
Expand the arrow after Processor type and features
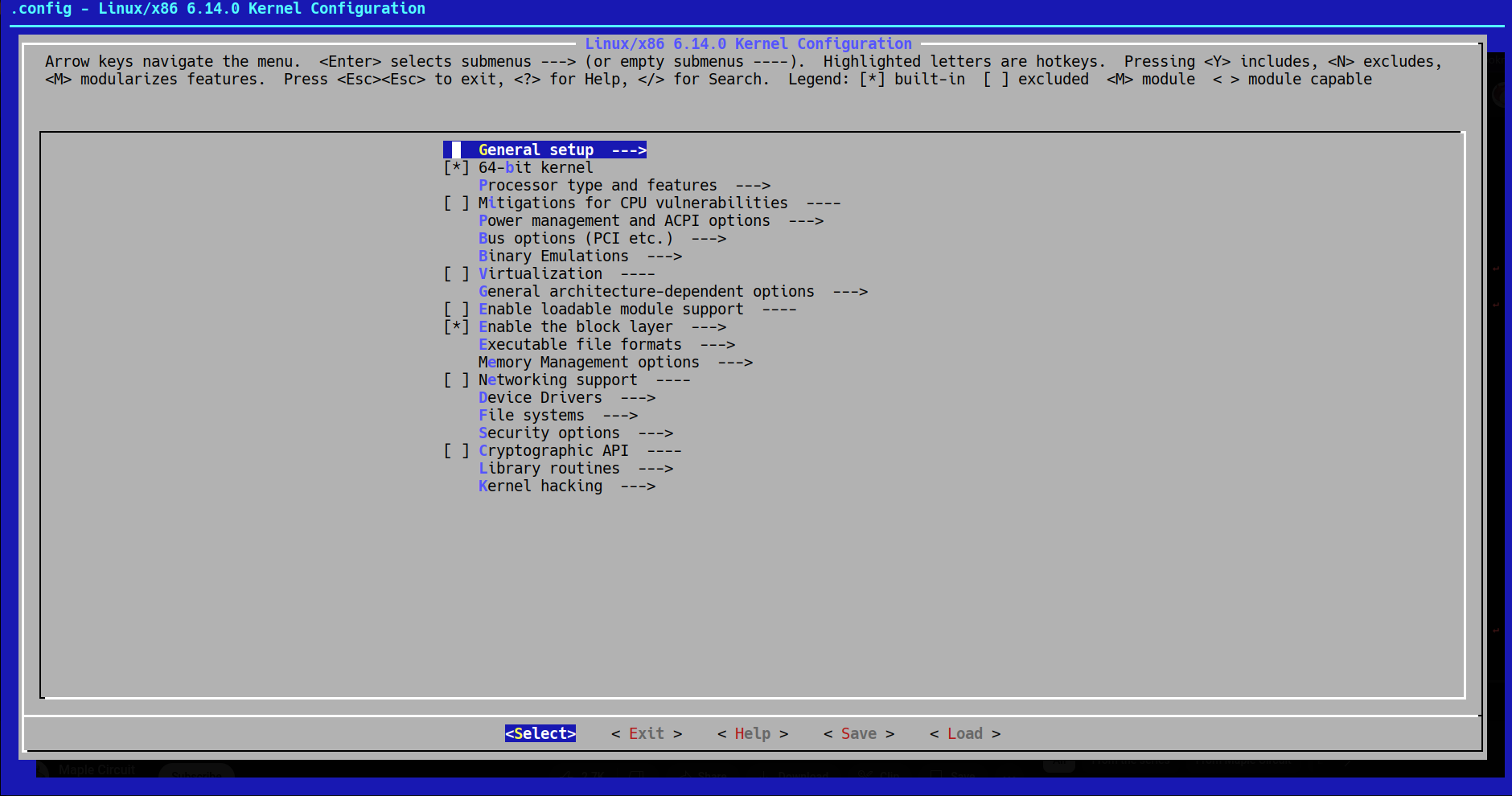[753, 185]
